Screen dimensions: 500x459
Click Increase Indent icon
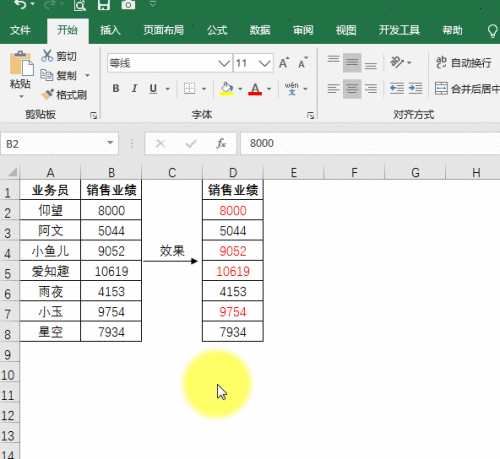point(415,89)
